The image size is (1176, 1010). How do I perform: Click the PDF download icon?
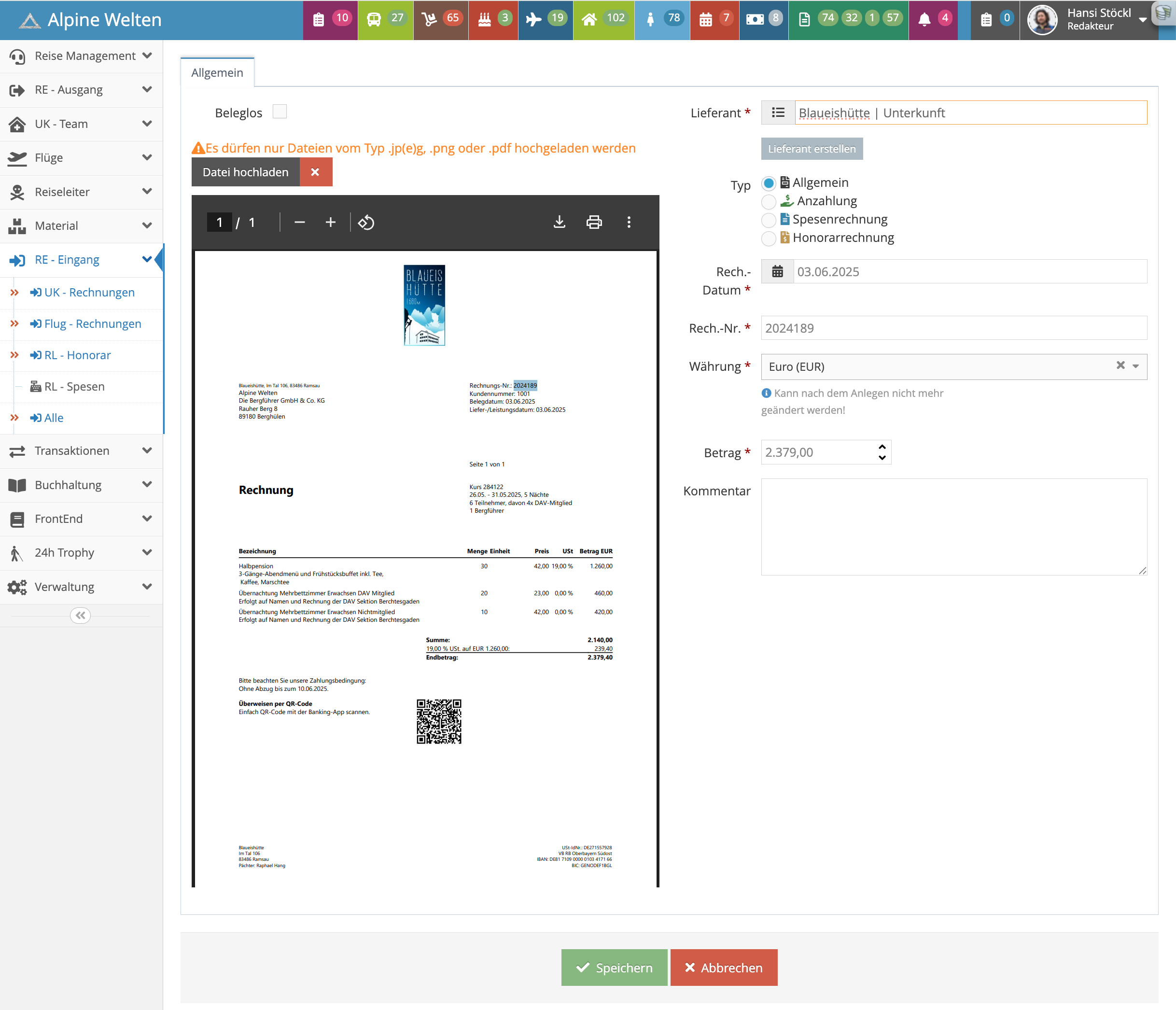(x=559, y=222)
